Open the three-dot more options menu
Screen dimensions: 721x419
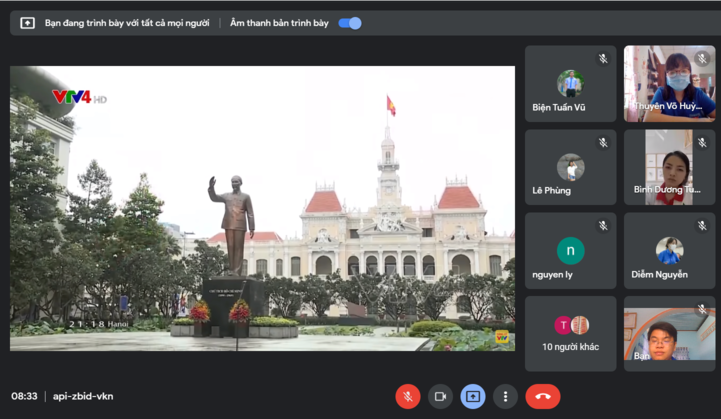506,396
